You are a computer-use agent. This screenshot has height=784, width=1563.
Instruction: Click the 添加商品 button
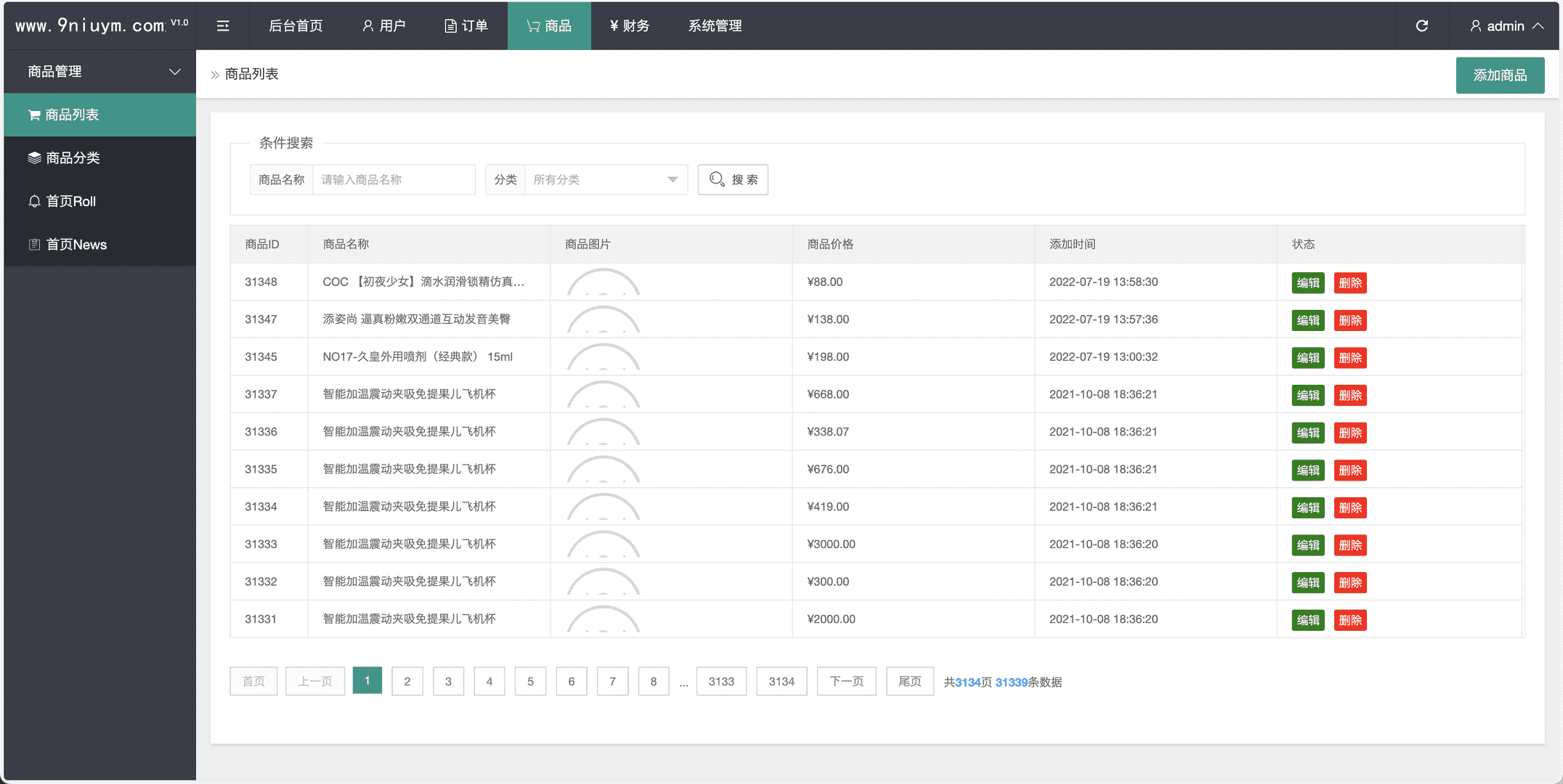tap(1500, 75)
